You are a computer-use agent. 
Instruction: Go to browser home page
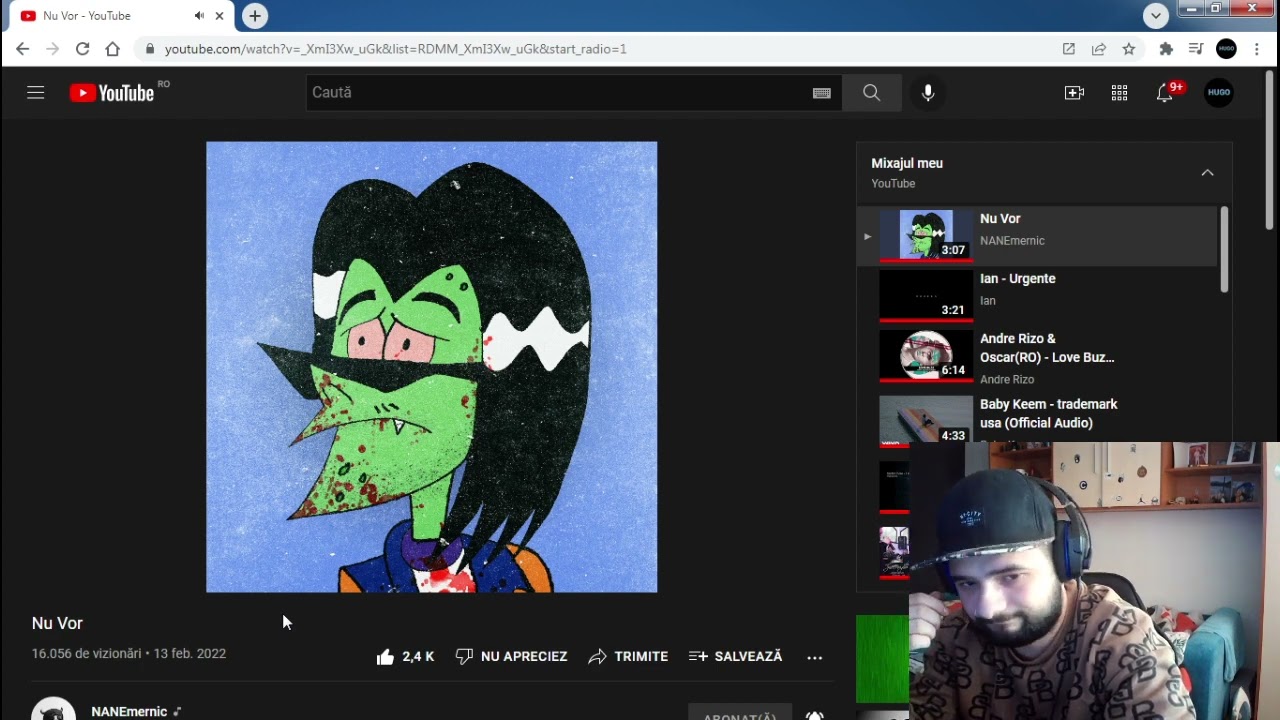point(112,48)
